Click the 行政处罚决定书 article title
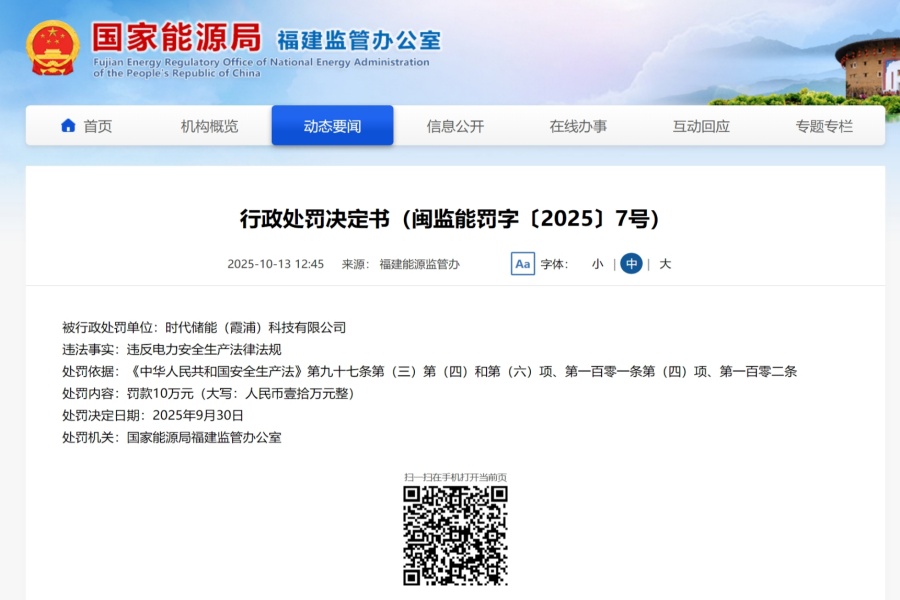Screen dimensions: 900x600 click(x=450, y=219)
